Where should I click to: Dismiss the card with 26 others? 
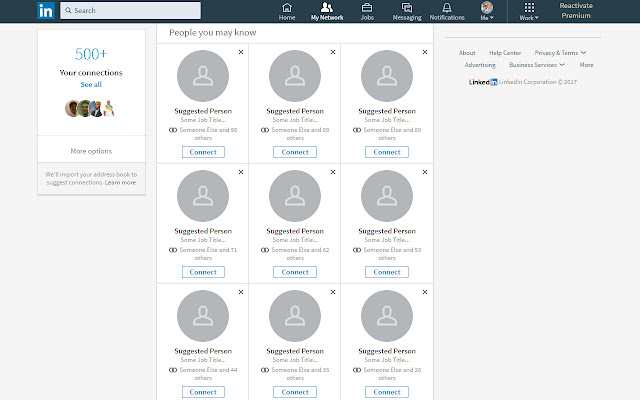coord(425,292)
